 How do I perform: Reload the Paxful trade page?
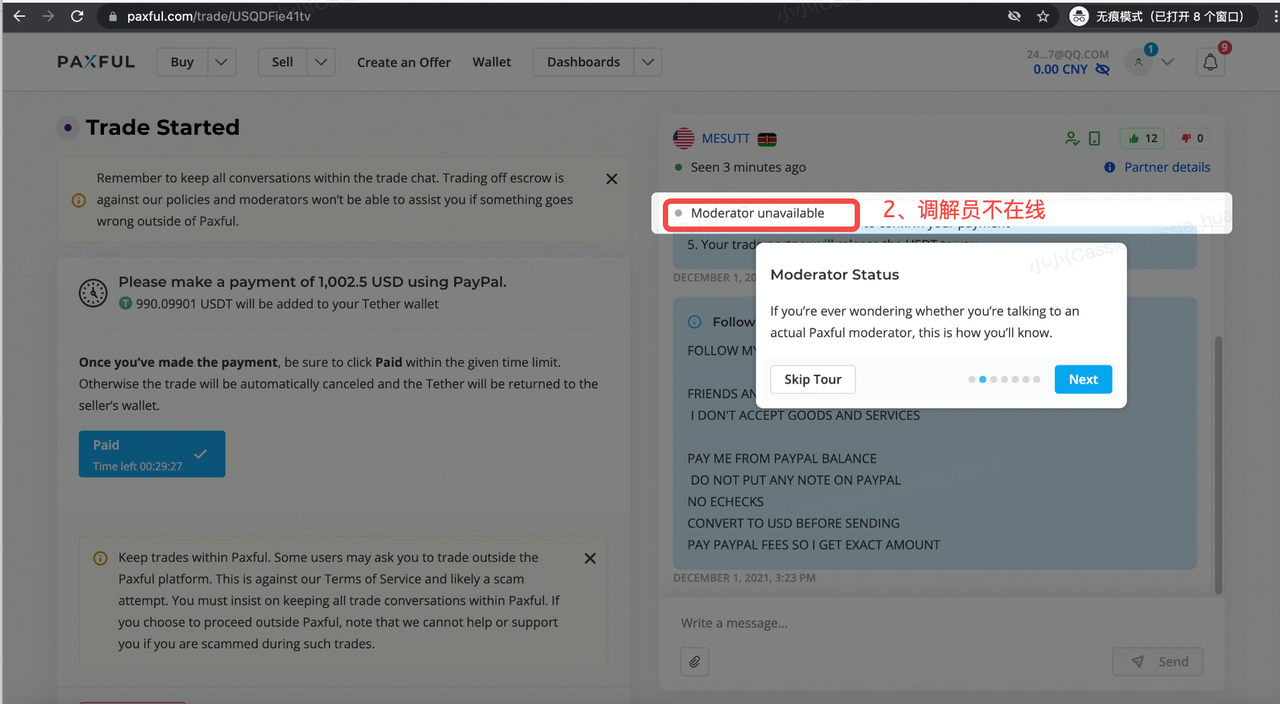point(77,16)
